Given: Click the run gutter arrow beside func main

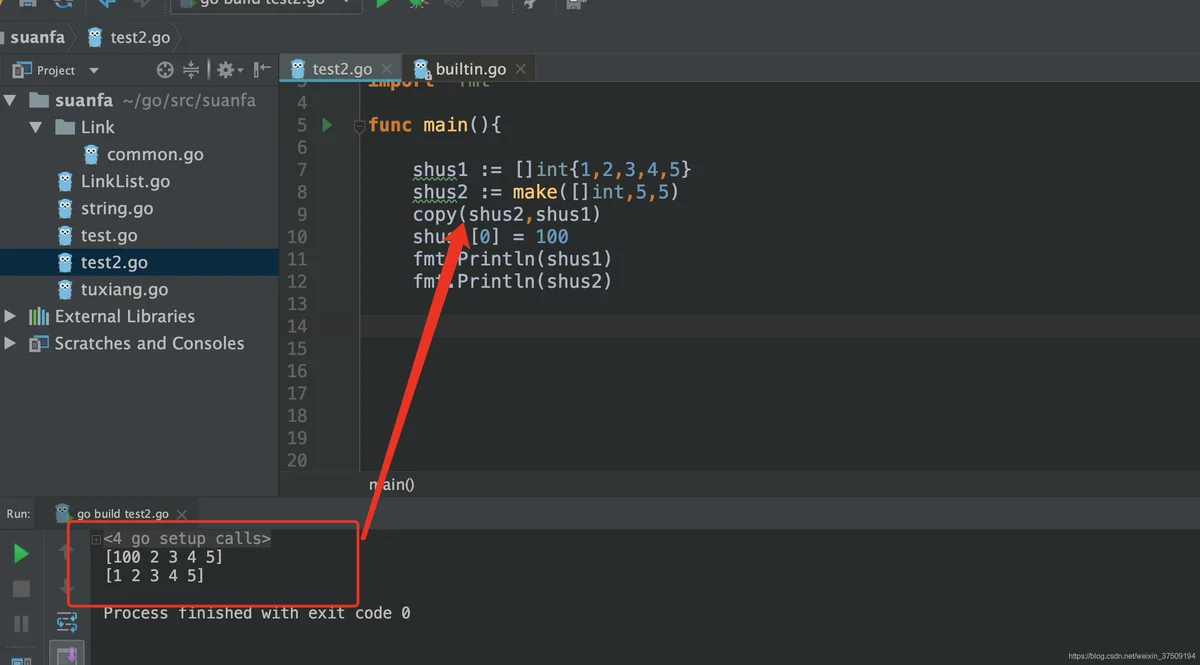Looking at the screenshot, I should [x=326, y=125].
